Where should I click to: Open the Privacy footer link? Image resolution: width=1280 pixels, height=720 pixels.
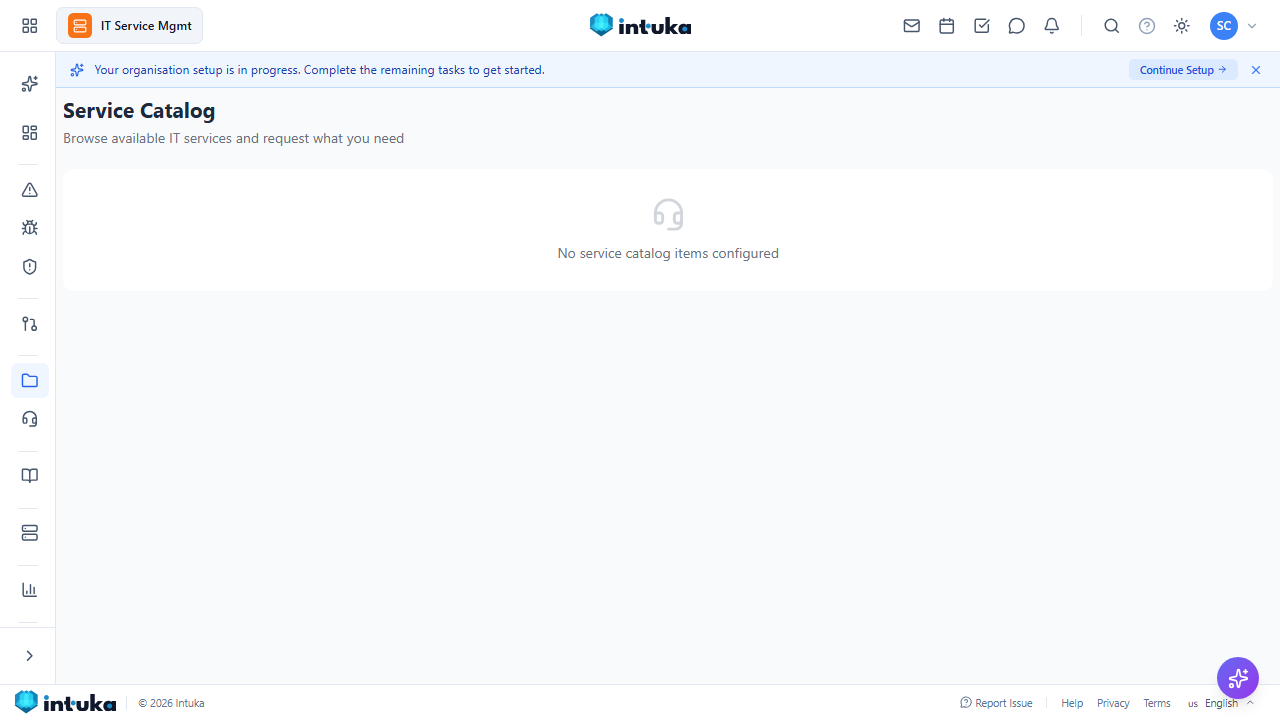[1113, 703]
